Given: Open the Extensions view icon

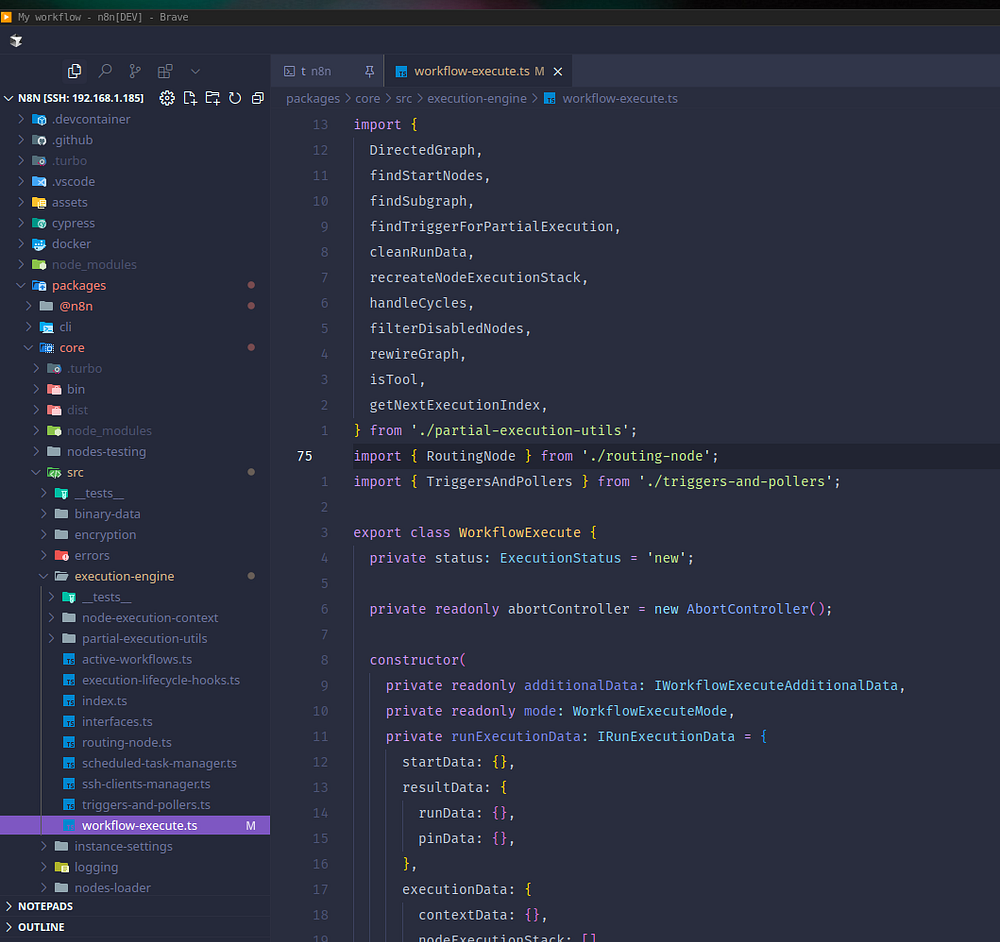Looking at the screenshot, I should (165, 71).
